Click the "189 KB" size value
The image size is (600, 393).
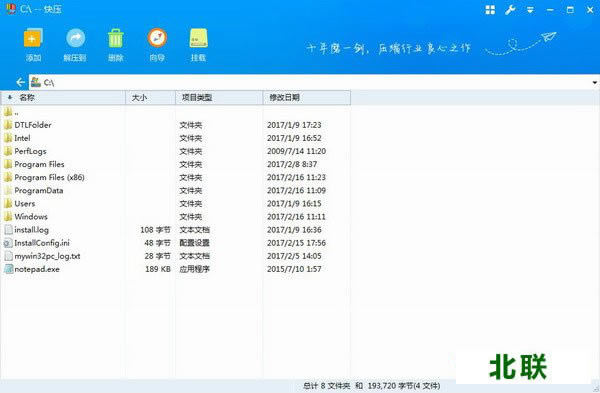click(158, 269)
